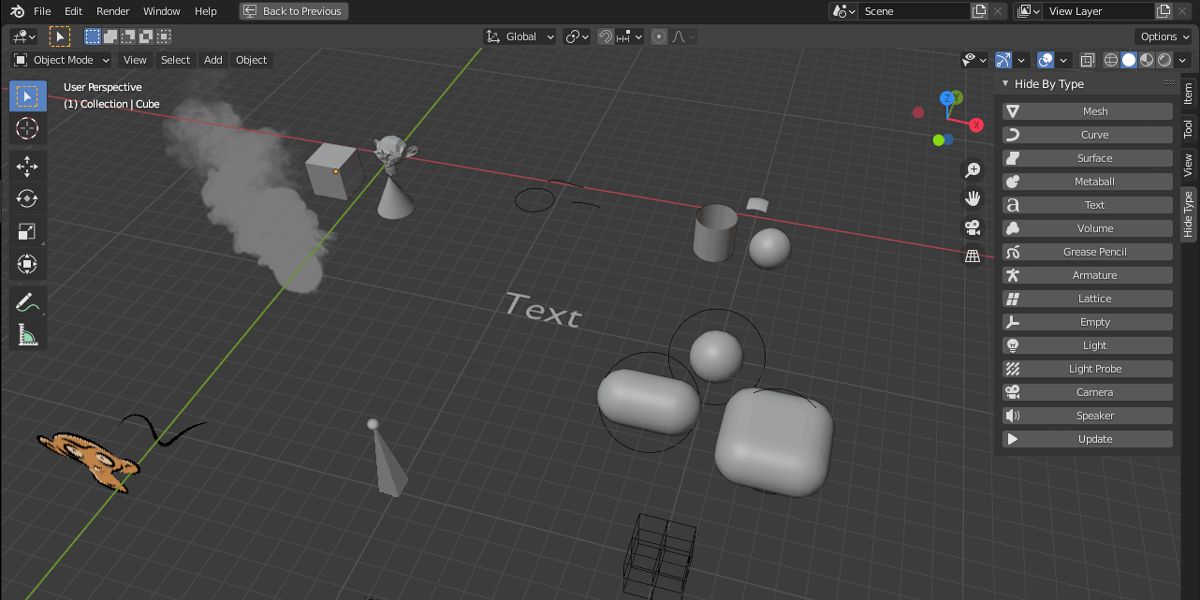Open the Help menu
The height and width of the screenshot is (600, 1200).
click(x=205, y=11)
